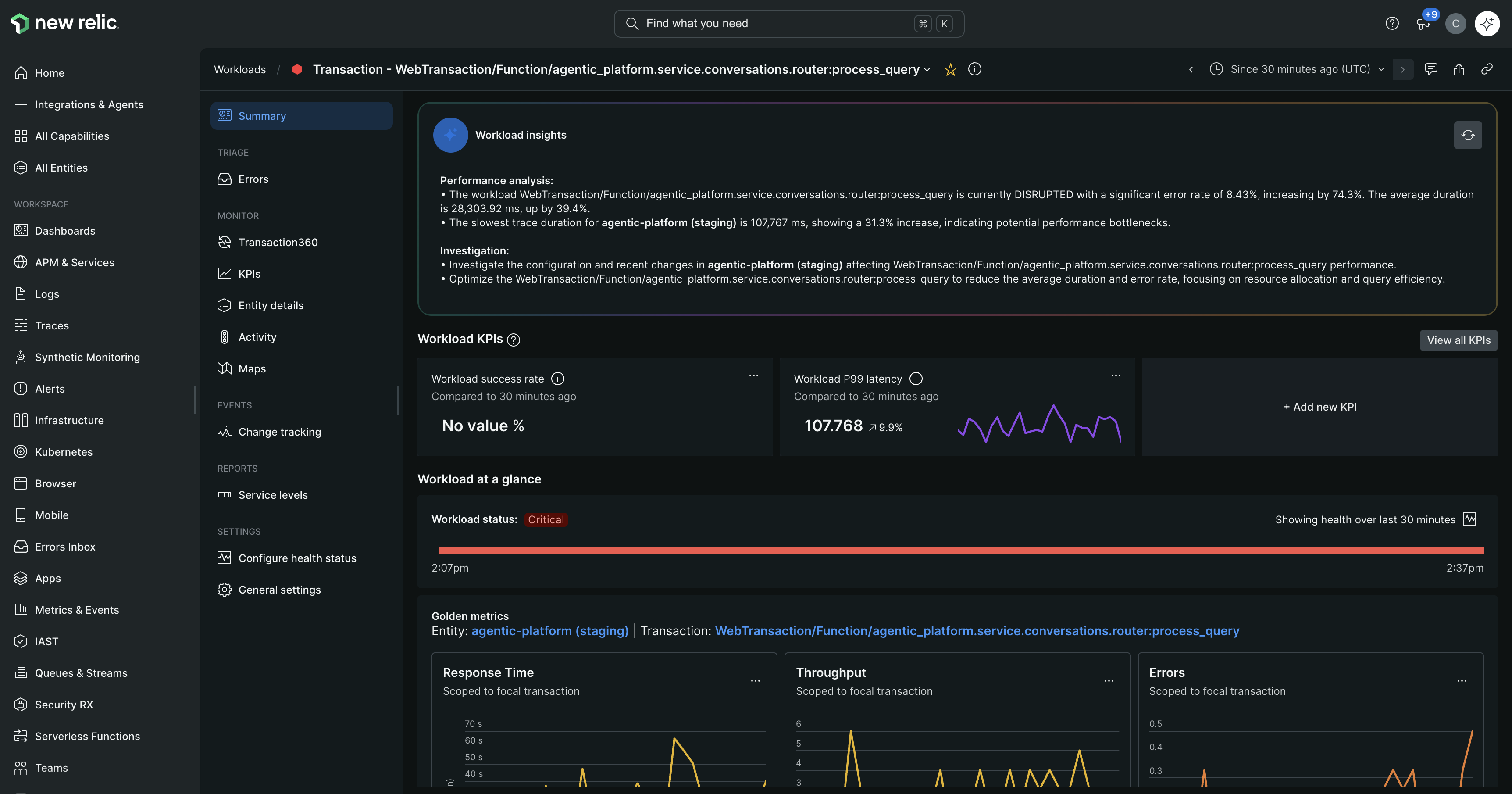
Task: Open more options on Response Time chart
Action: (756, 681)
